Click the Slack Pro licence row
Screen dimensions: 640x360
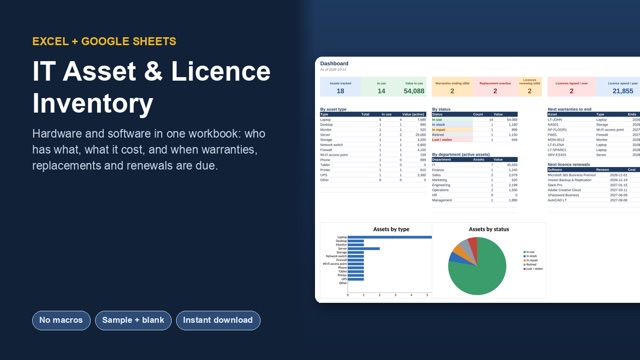(x=594, y=185)
